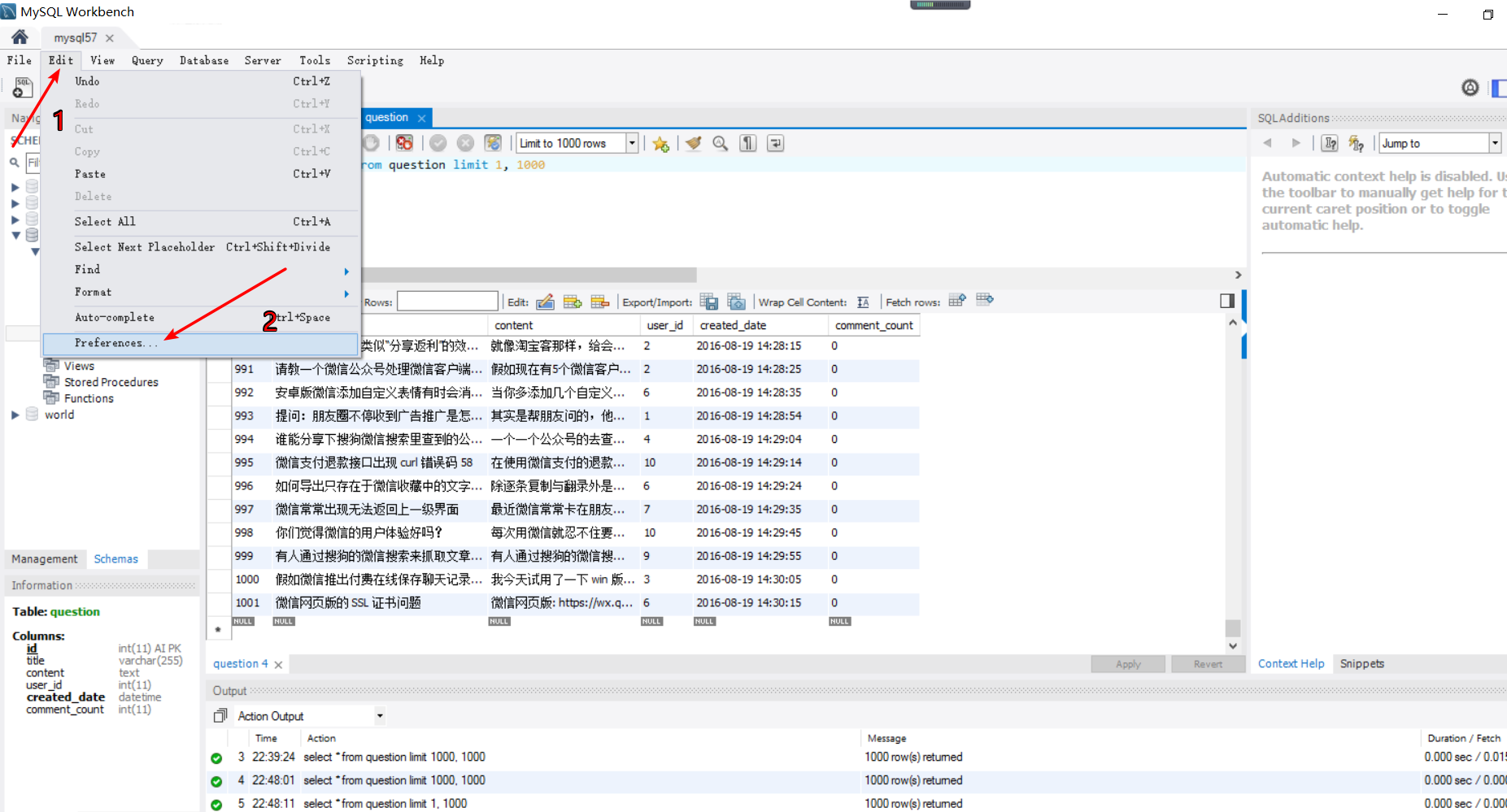Image resolution: width=1507 pixels, height=812 pixels.
Task: Choose Select All from Edit menu
Action: [200, 222]
